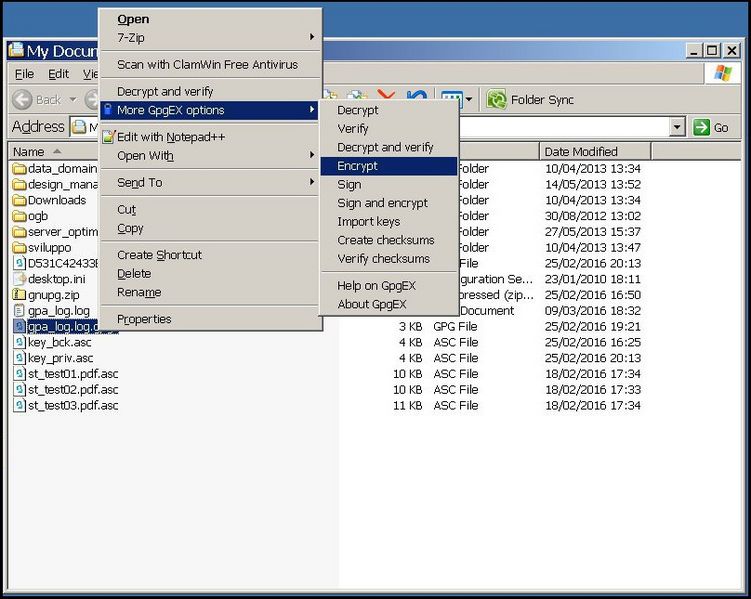Image resolution: width=751 pixels, height=599 pixels.
Task: Click Scan with ClamWin Free Antivirus
Action: (210, 65)
